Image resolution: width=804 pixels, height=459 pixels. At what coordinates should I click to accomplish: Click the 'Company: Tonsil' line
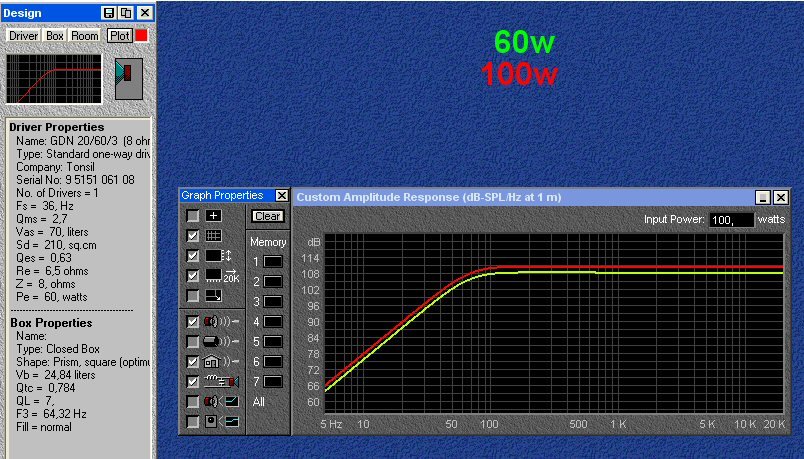[x=55, y=167]
